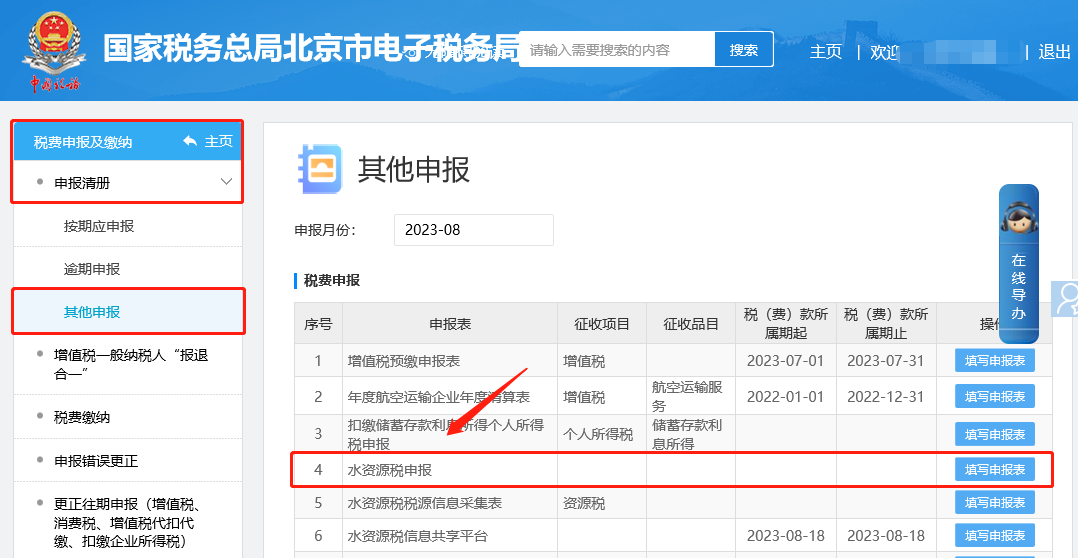Click the 年度航空运输企业年度清算表 row text

pyautogui.click(x=439, y=397)
